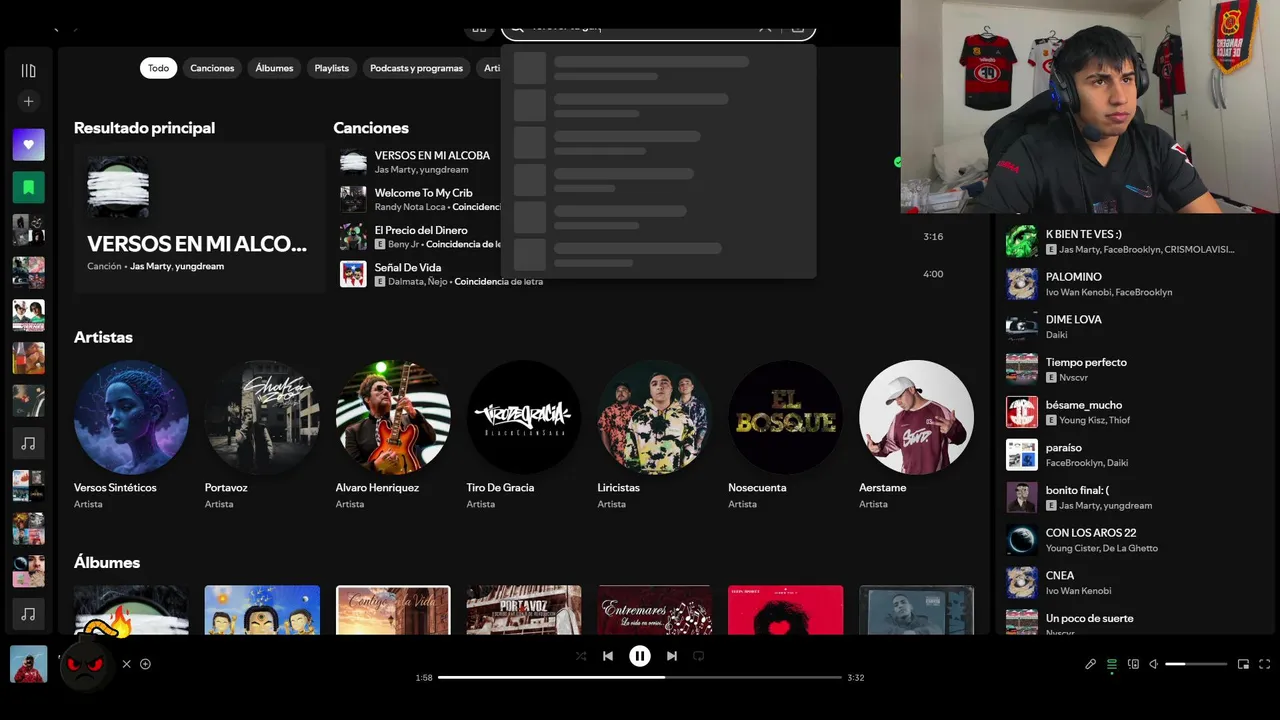Open the mini player icon
The width and height of the screenshot is (1280, 720).
pos(1243,664)
